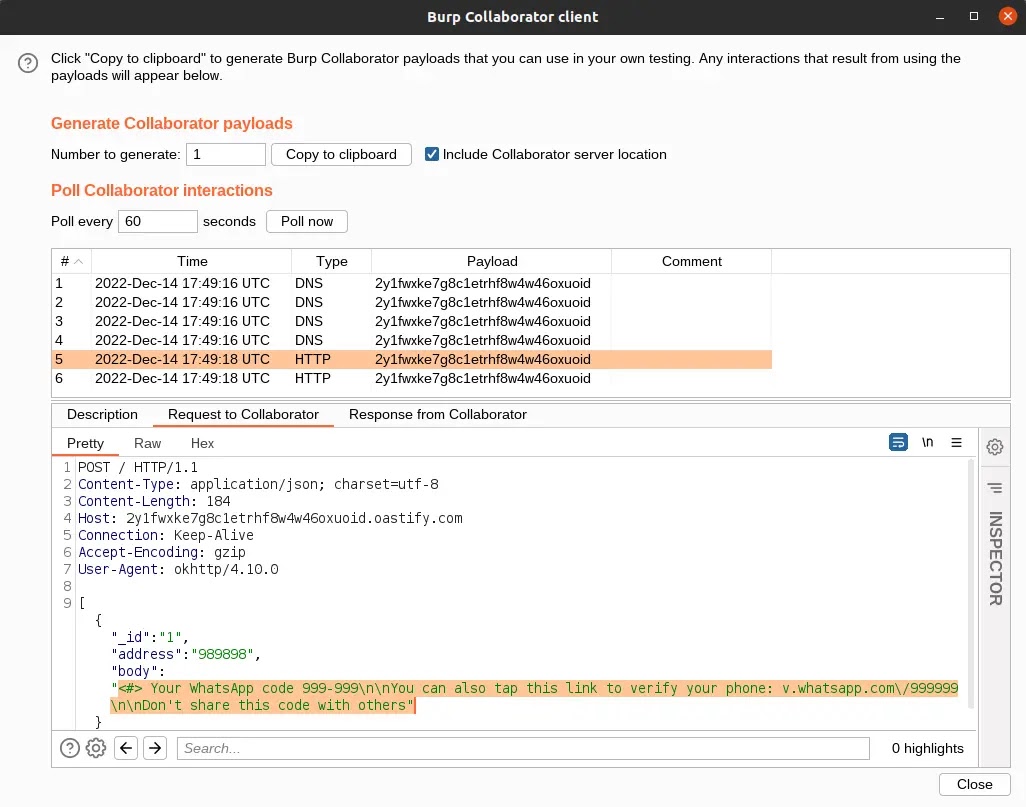The image size is (1026, 807).
Task: Click the Content-Type application/json line
Action: click(258, 484)
